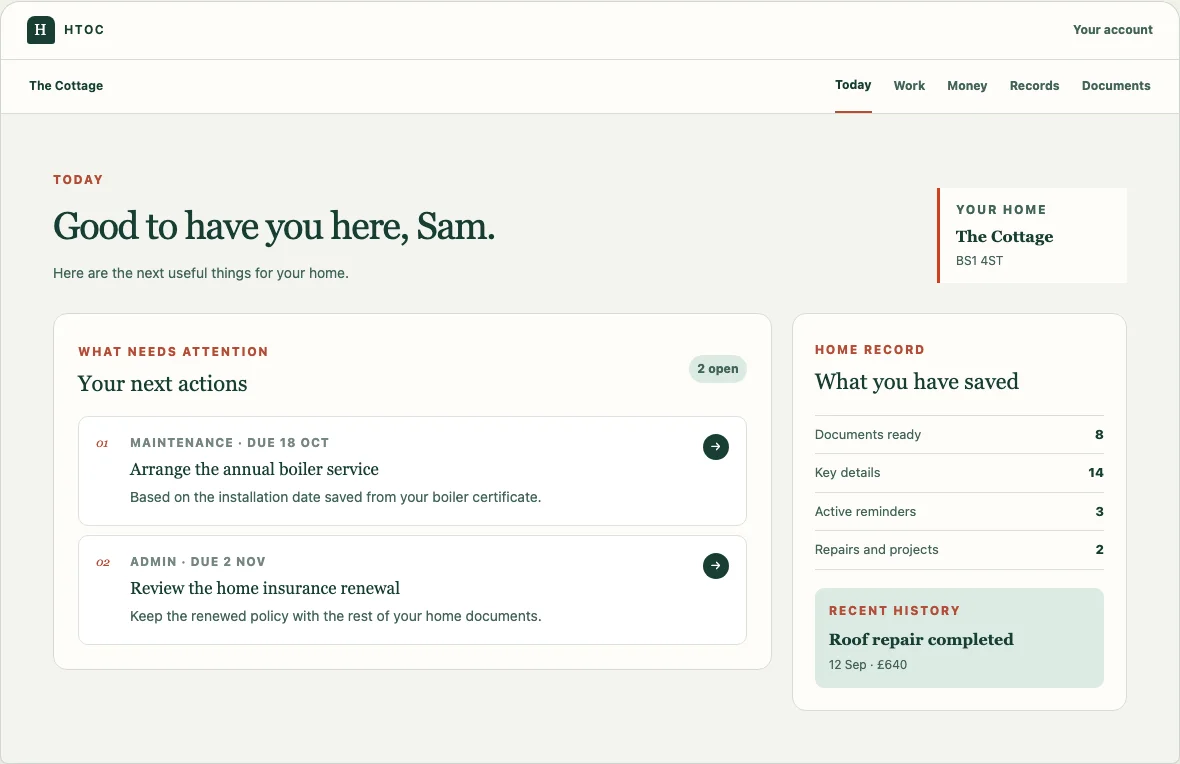The width and height of the screenshot is (1180, 764).
Task: Click the HTOC brand name
Action: (84, 30)
